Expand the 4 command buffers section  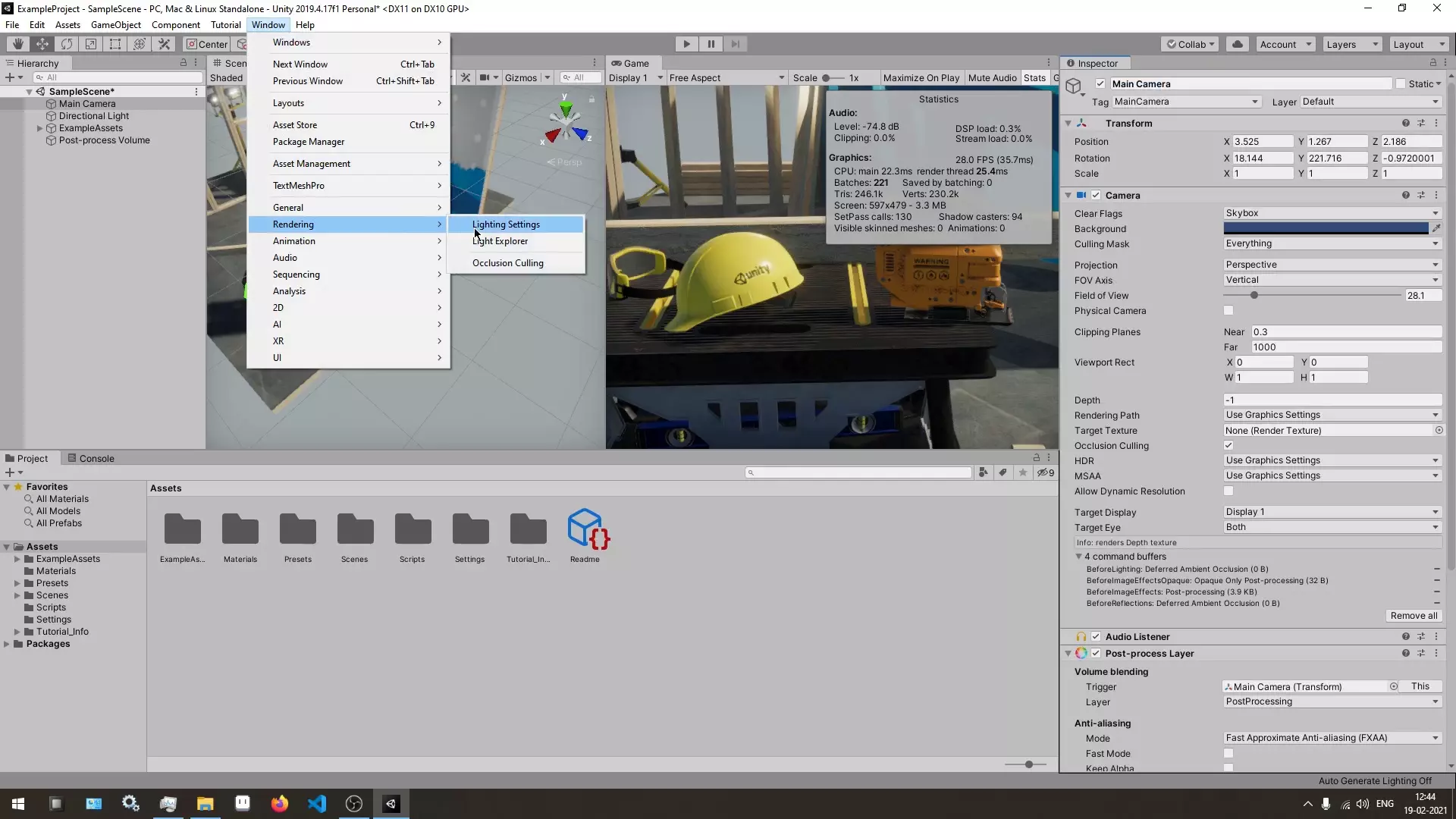(1078, 556)
